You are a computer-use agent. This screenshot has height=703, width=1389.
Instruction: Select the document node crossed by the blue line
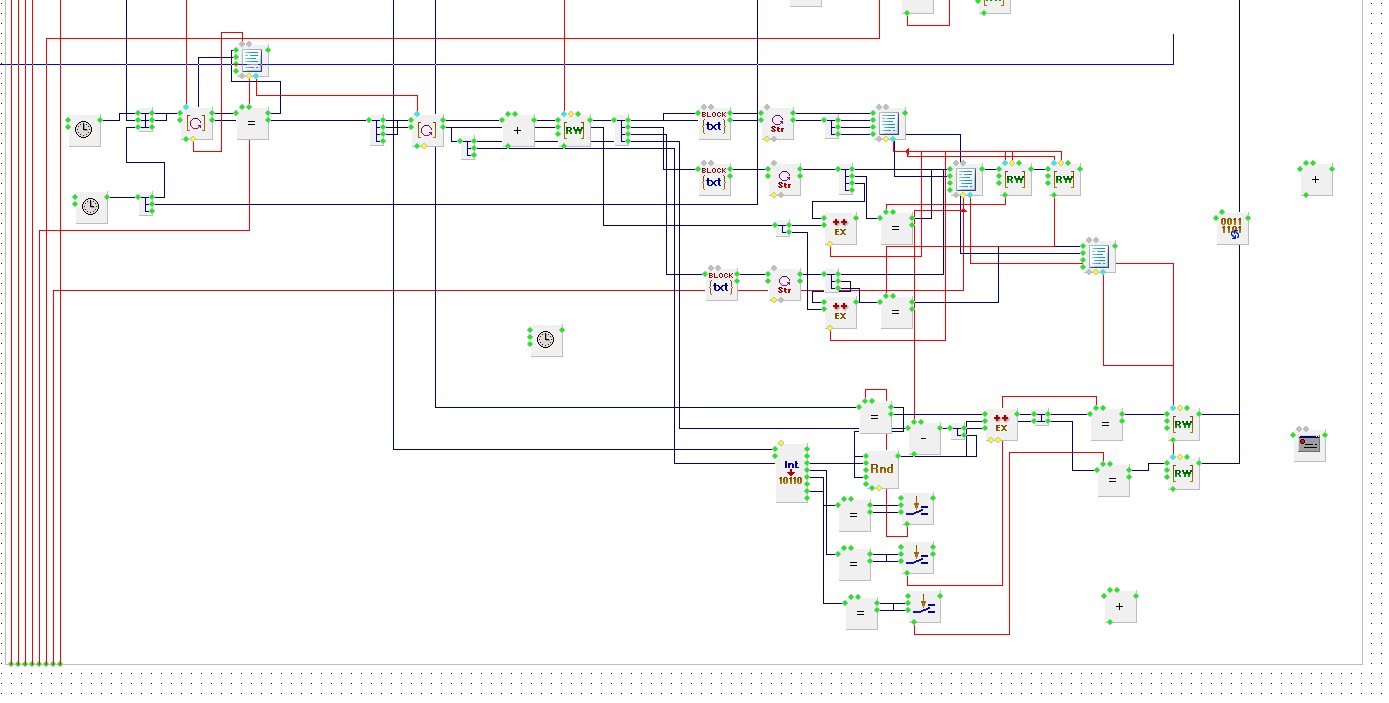click(x=251, y=60)
